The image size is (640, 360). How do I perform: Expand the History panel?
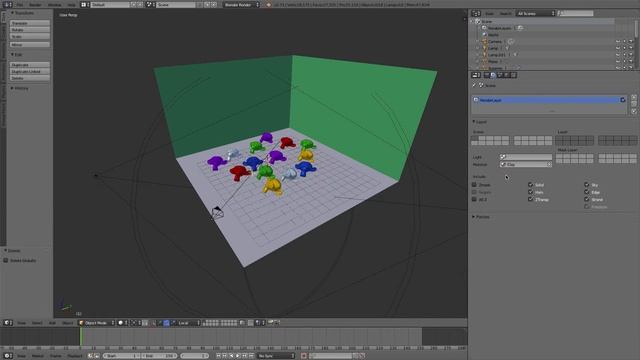(x=20, y=88)
